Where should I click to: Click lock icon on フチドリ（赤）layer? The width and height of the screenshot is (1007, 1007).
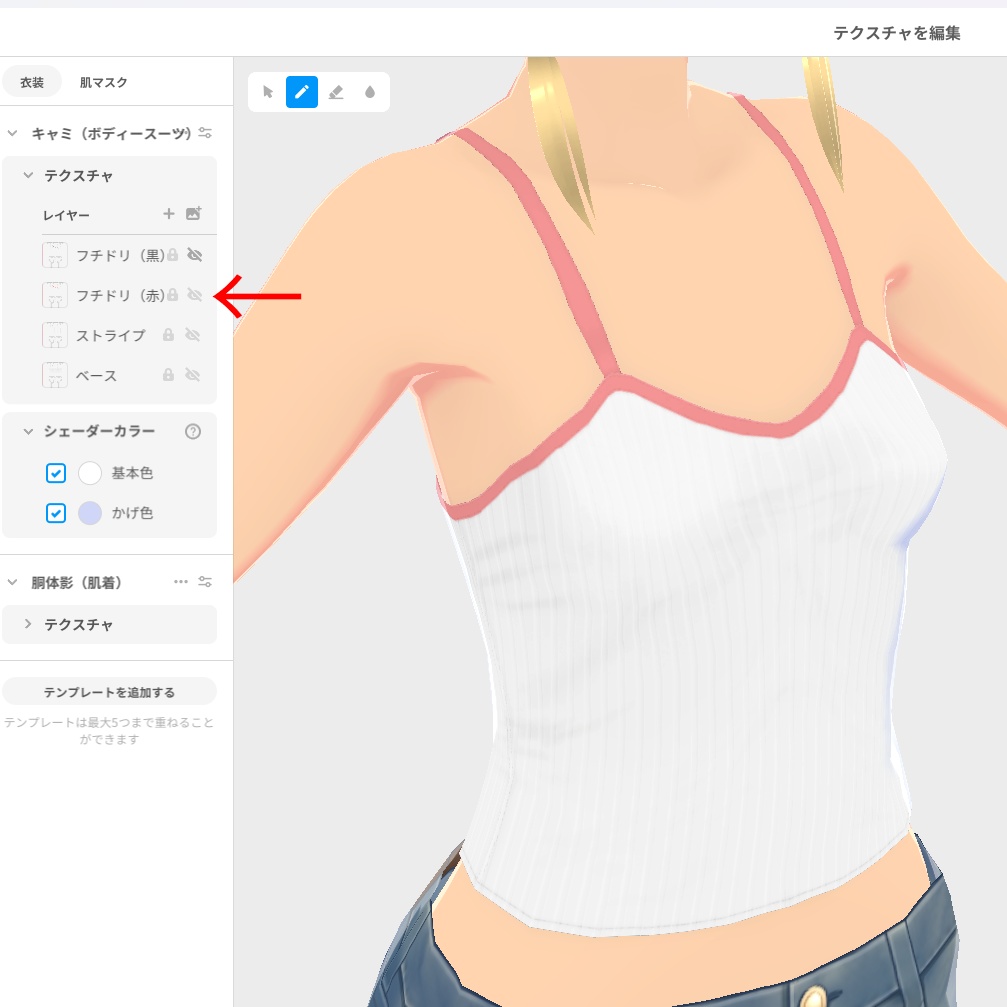click(172, 295)
